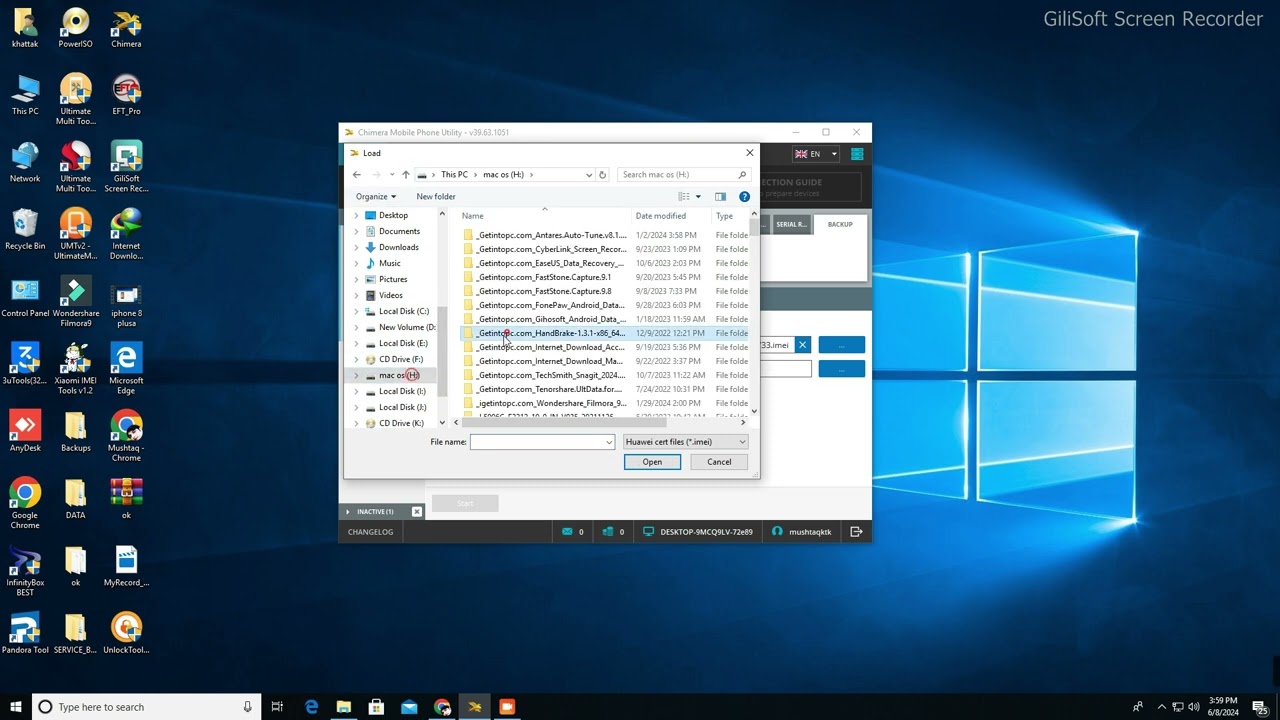This screenshot has height=720, width=1280.
Task: Select the Google Chrome desktop icon
Action: click(25, 504)
